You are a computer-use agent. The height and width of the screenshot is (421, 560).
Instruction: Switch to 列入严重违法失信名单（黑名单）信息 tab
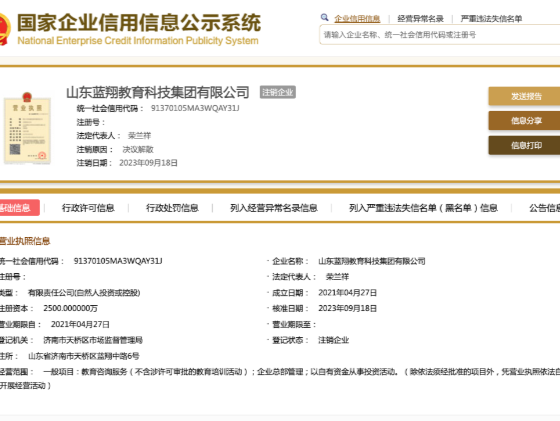click(x=423, y=208)
